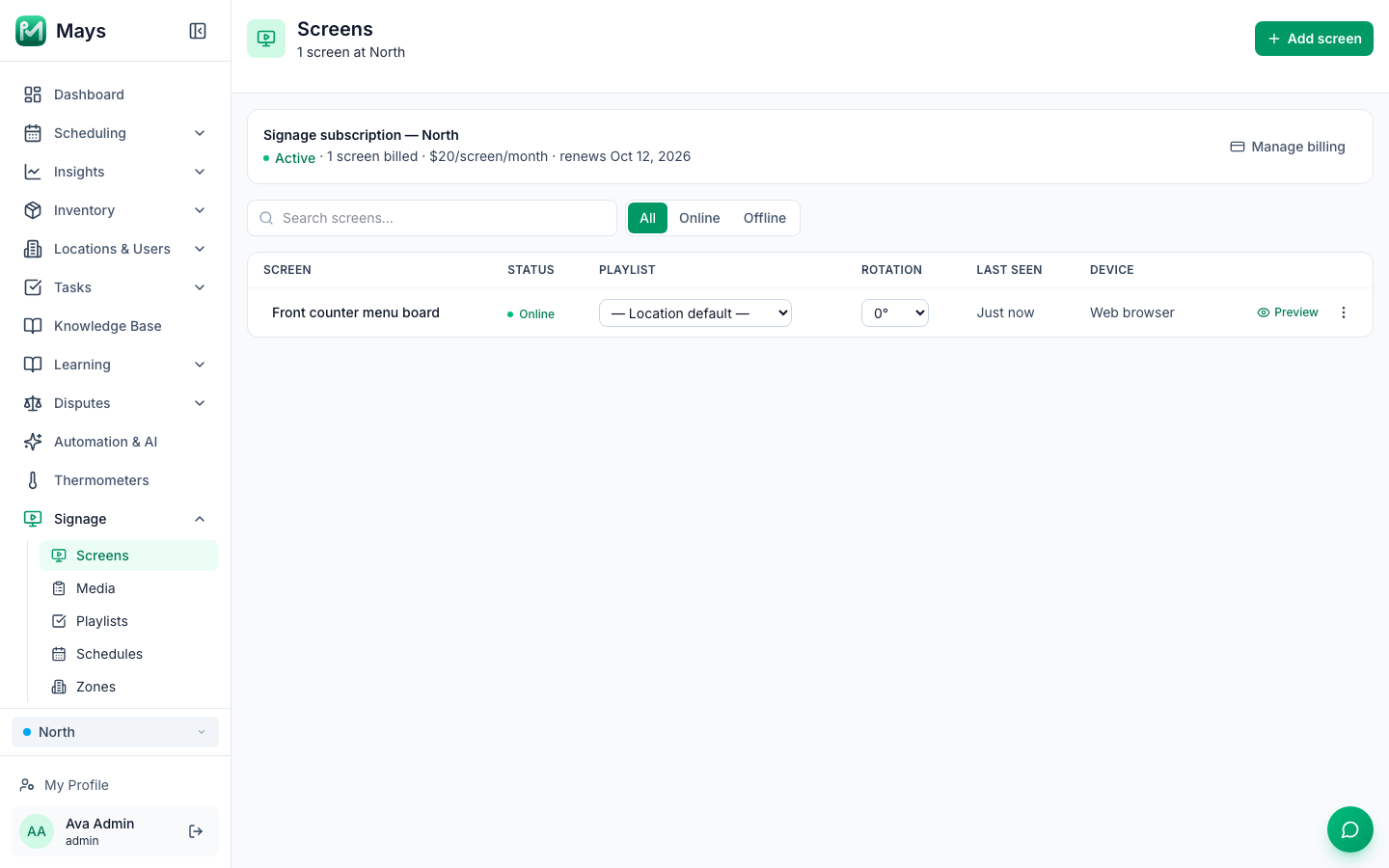Click the Signage monitor icon in sidebar
The image size is (1389, 868).
point(33,519)
